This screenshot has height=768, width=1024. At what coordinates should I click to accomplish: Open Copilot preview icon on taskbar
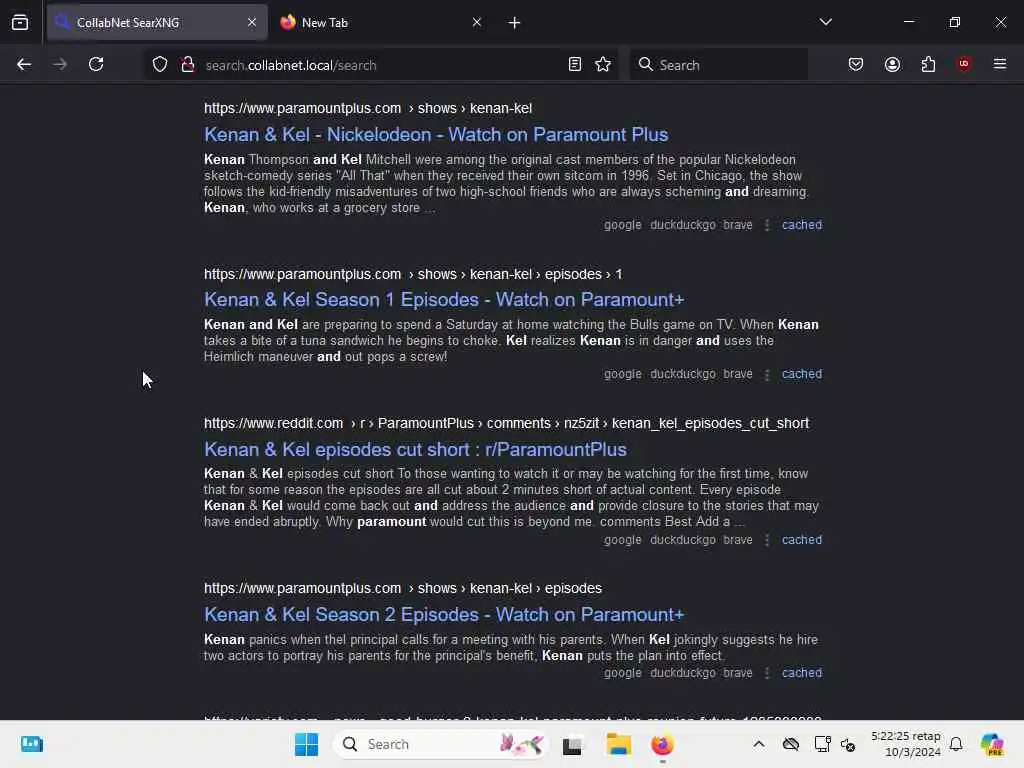pos(993,744)
